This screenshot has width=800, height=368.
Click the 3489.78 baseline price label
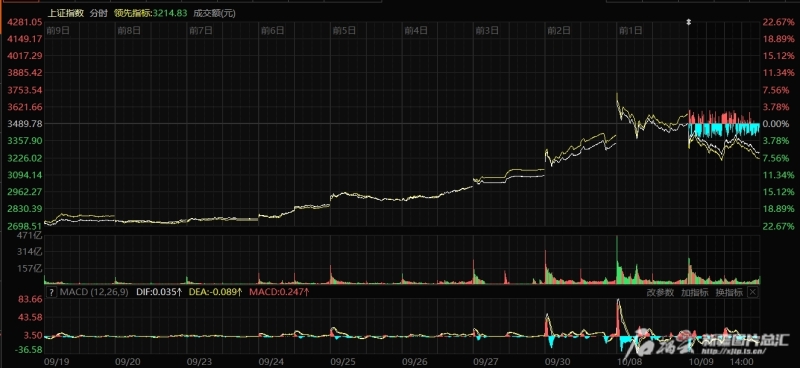tap(24, 124)
